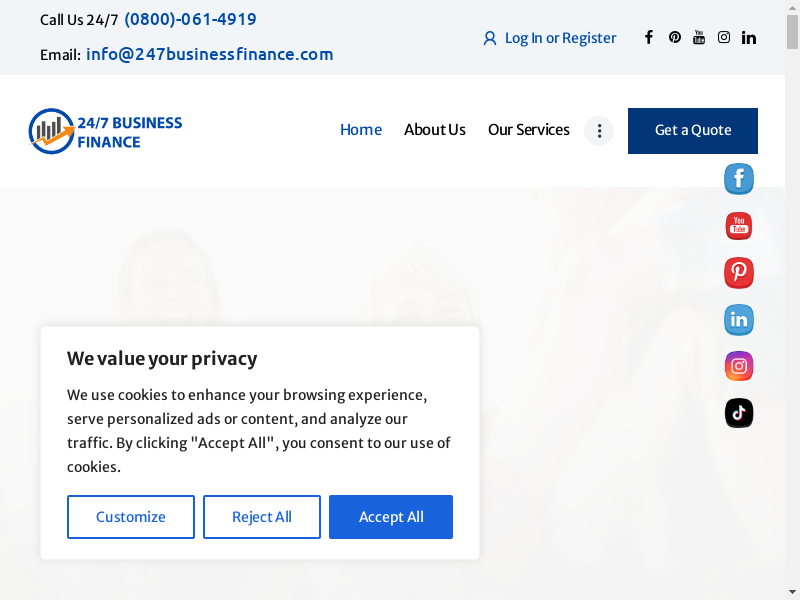
Task: Open the Our Services menu
Action: pyautogui.click(x=529, y=130)
